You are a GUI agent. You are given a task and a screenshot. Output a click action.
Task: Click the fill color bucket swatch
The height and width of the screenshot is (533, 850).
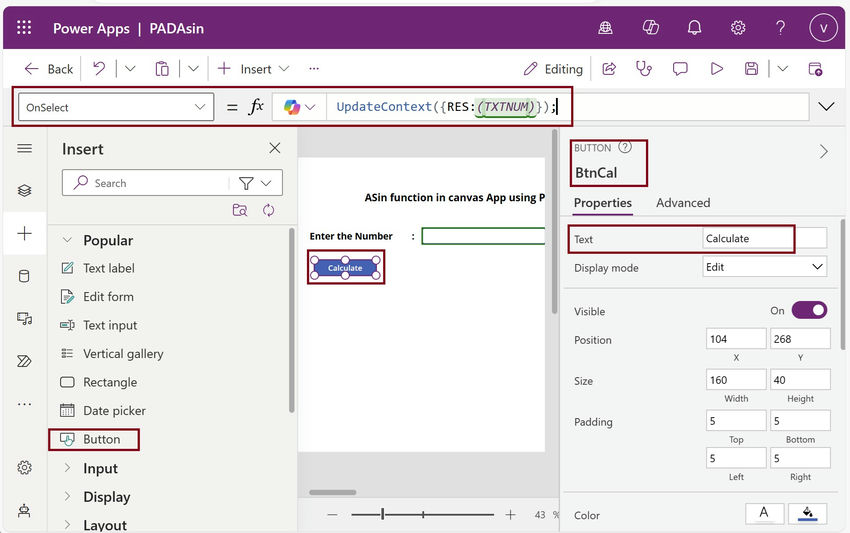coord(808,513)
